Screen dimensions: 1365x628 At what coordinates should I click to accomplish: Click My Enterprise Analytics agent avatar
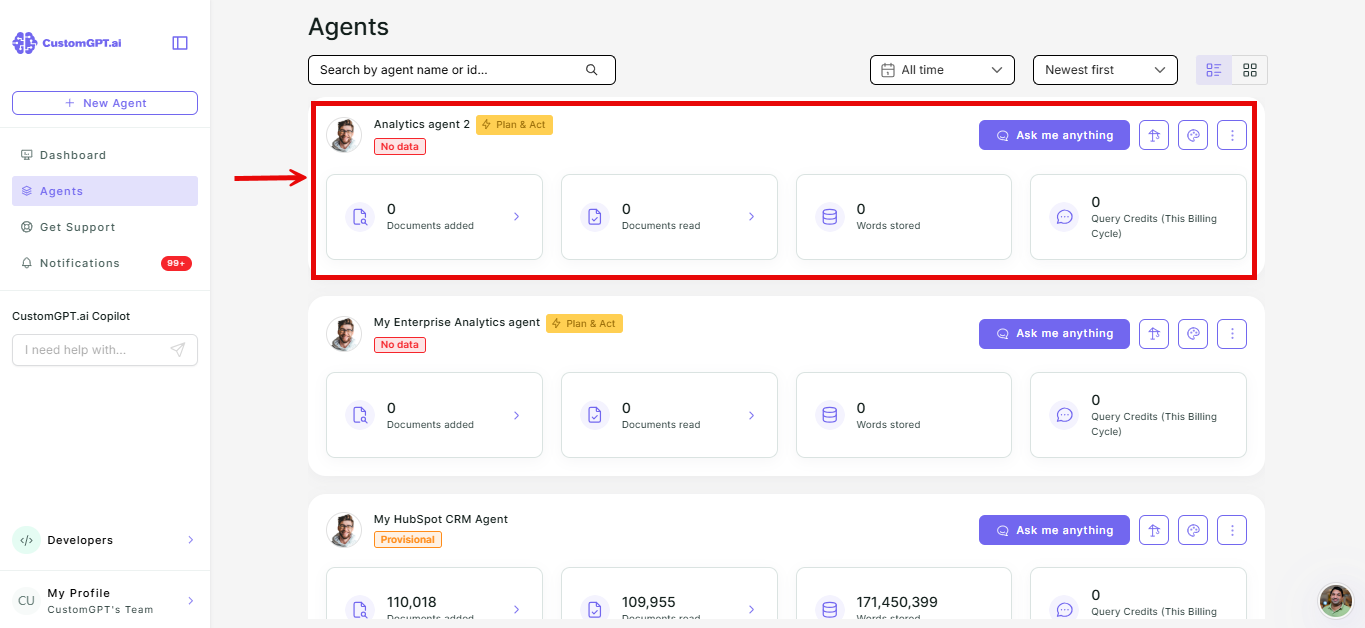[x=344, y=333]
